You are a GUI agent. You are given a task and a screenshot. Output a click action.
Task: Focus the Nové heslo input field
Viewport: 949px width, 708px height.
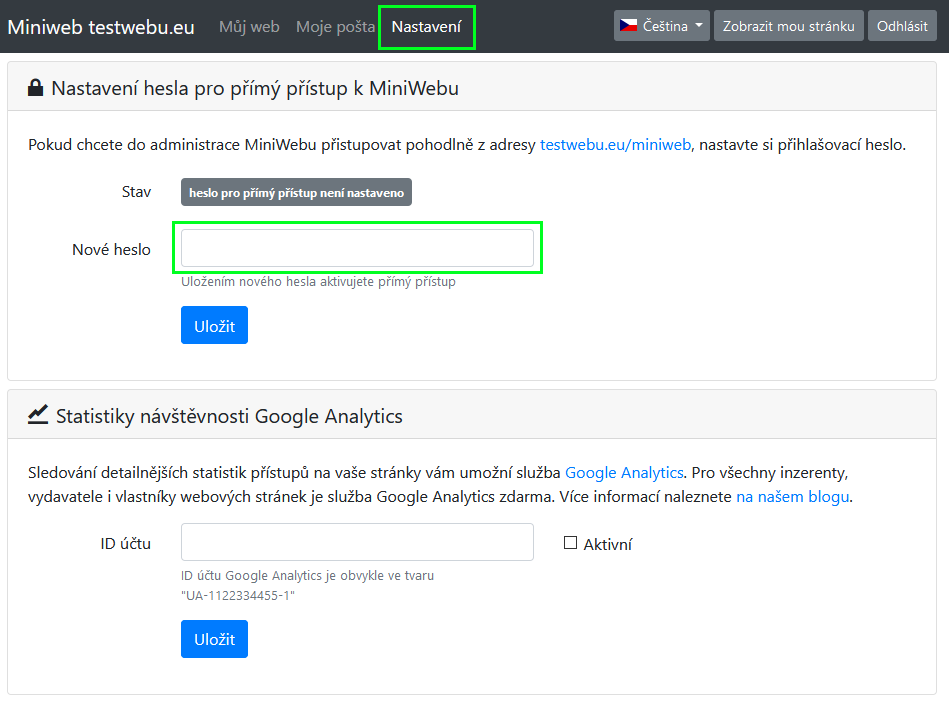click(357, 247)
